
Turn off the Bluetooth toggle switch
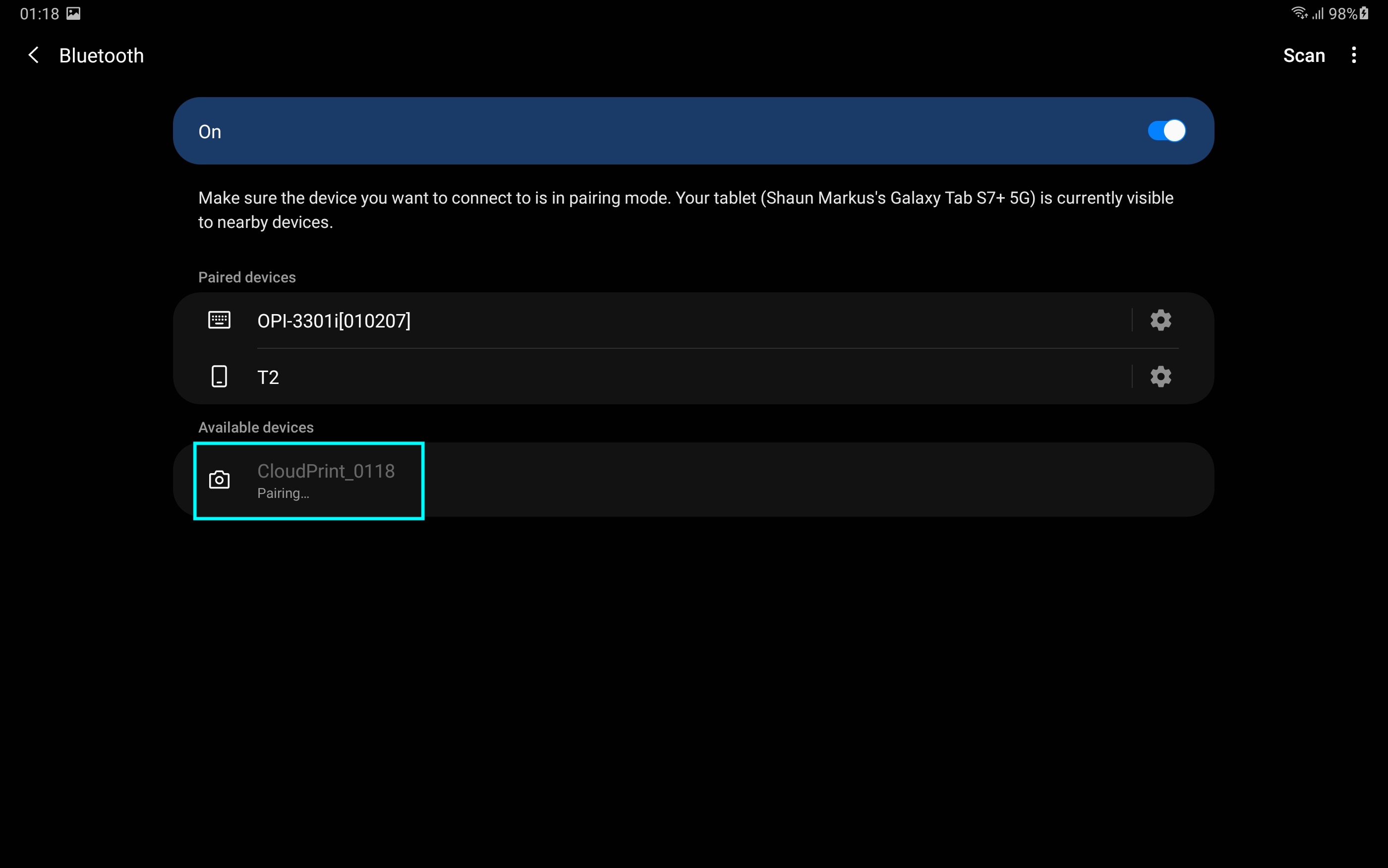point(1166,131)
